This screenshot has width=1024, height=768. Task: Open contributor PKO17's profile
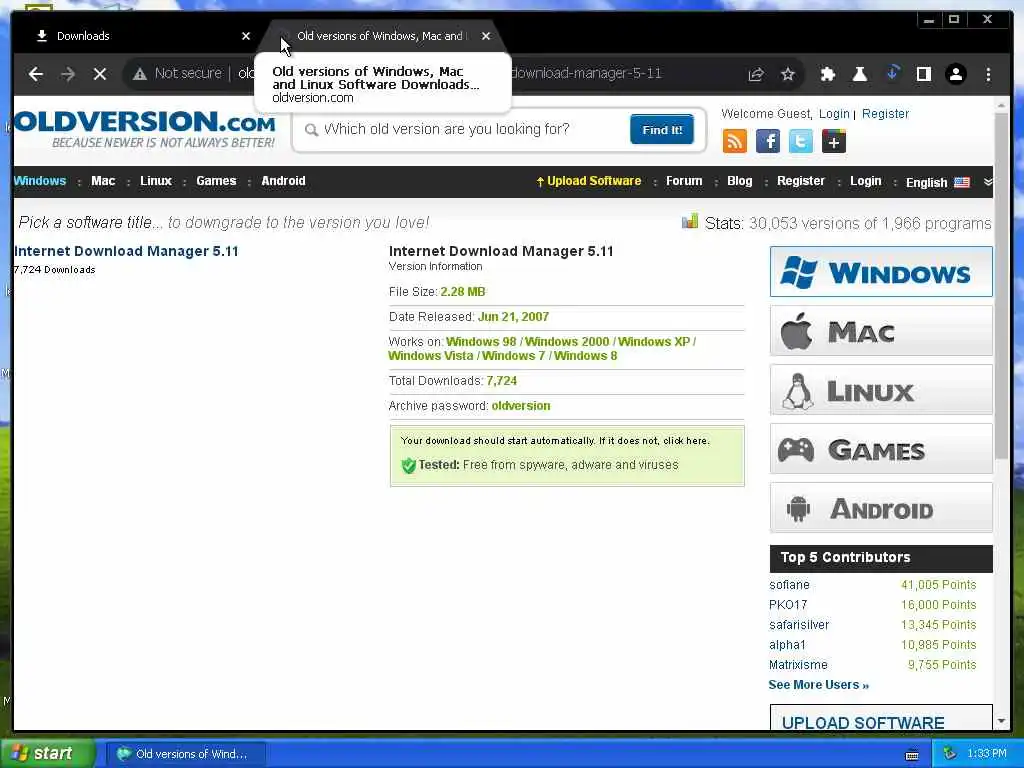pyautogui.click(x=788, y=605)
